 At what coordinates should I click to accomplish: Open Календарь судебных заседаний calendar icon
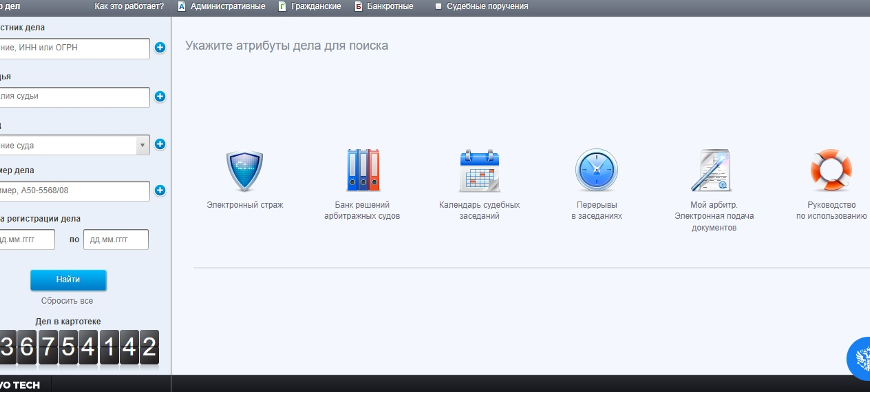(479, 170)
